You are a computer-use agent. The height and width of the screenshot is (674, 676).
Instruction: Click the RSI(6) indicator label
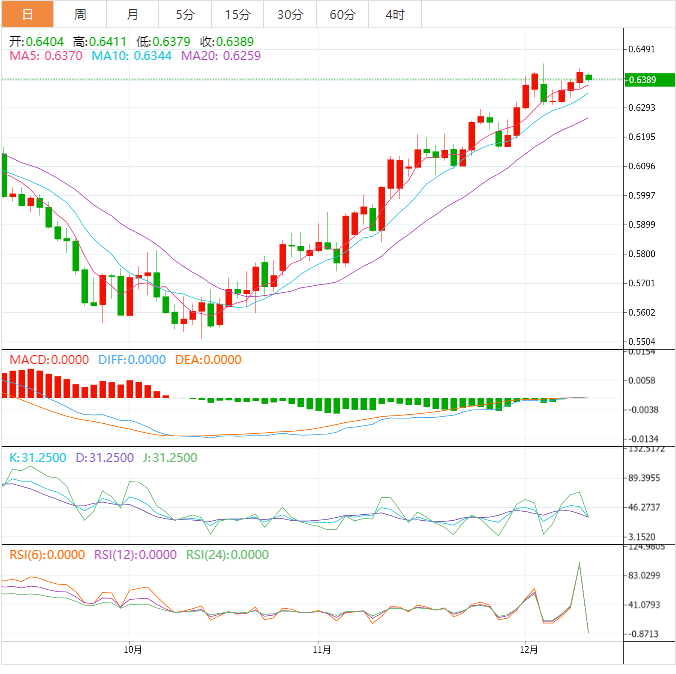[47, 555]
